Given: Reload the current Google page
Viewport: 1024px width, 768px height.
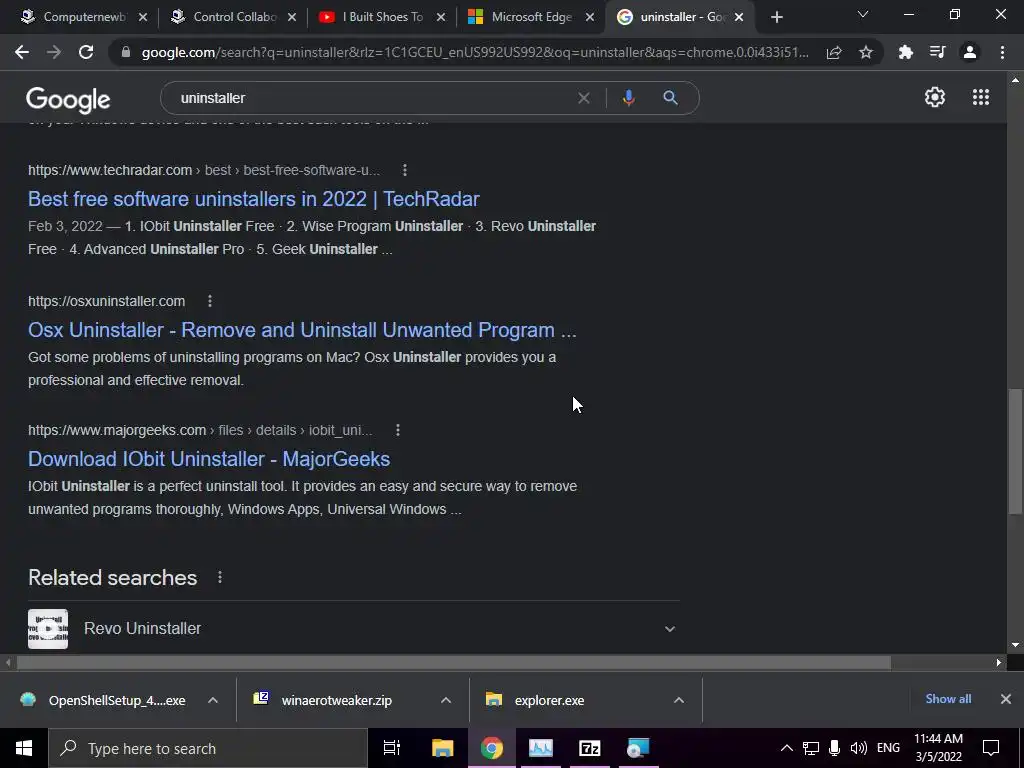Looking at the screenshot, I should [86, 52].
